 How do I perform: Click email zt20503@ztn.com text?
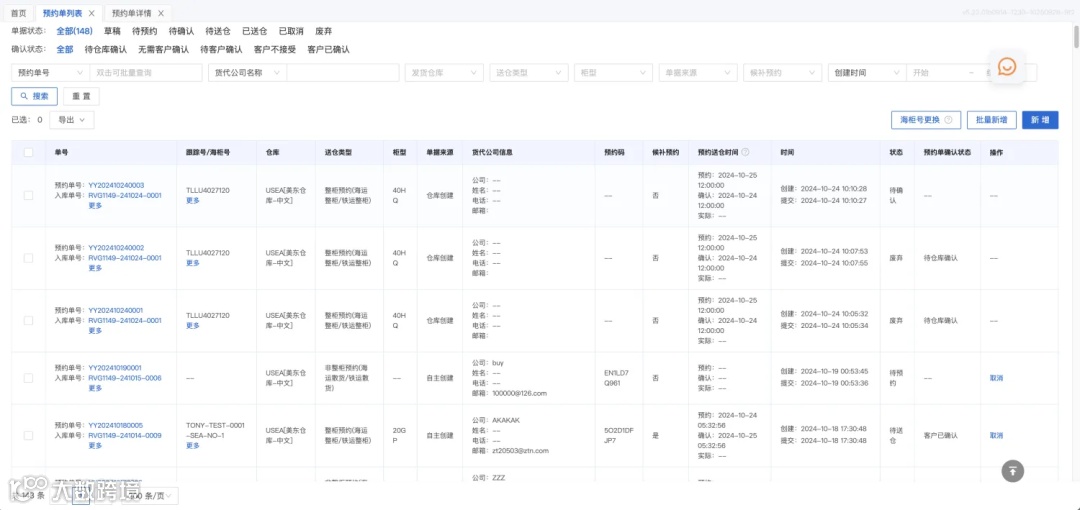click(520, 451)
